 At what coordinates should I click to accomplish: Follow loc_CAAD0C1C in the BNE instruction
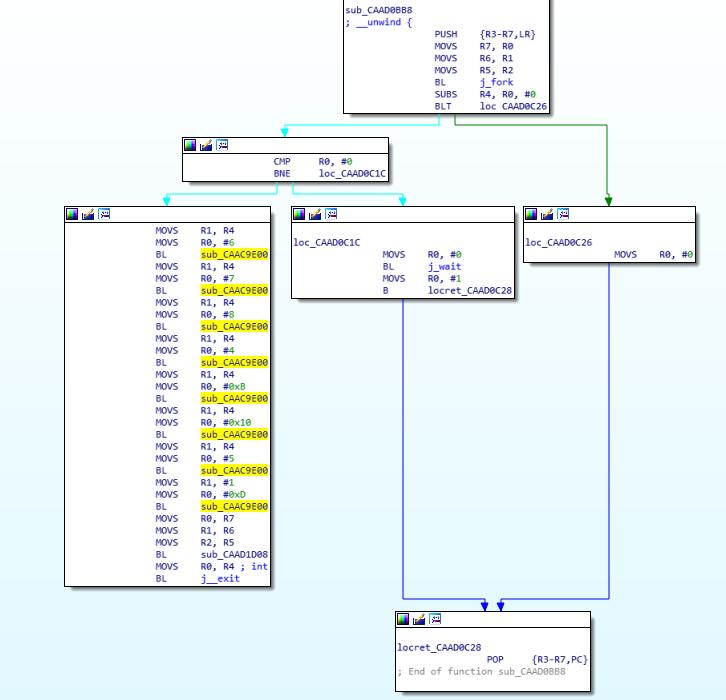coord(352,174)
